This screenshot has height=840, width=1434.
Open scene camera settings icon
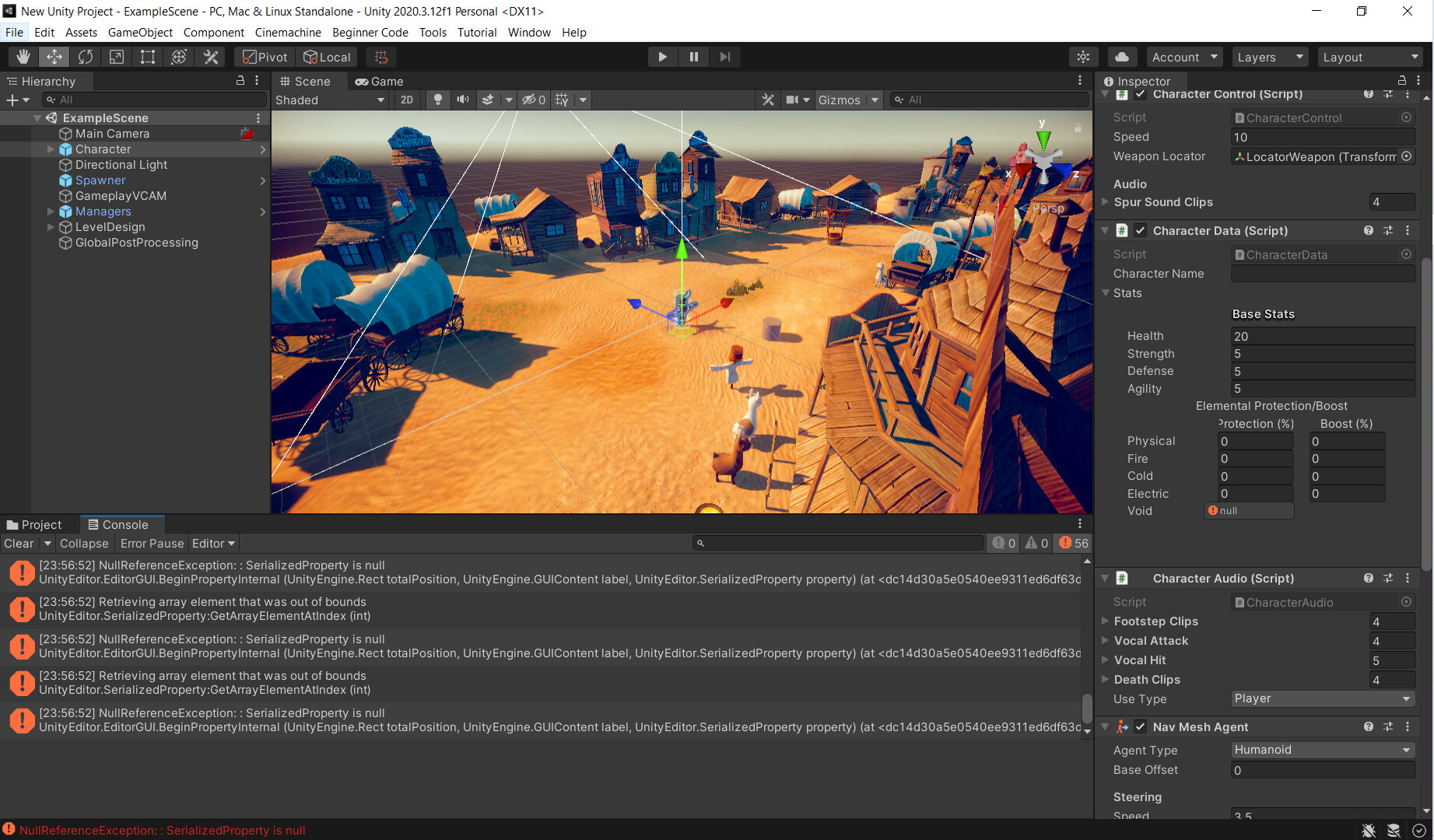coord(792,100)
